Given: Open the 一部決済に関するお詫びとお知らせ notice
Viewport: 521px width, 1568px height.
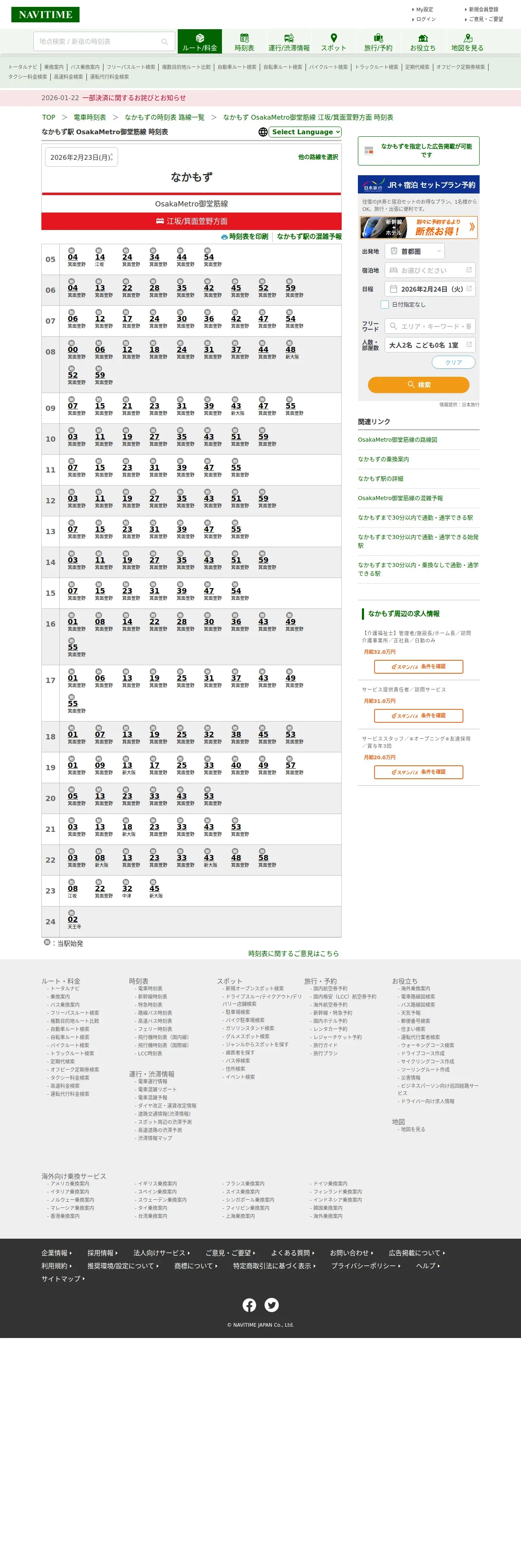Looking at the screenshot, I should [134, 98].
